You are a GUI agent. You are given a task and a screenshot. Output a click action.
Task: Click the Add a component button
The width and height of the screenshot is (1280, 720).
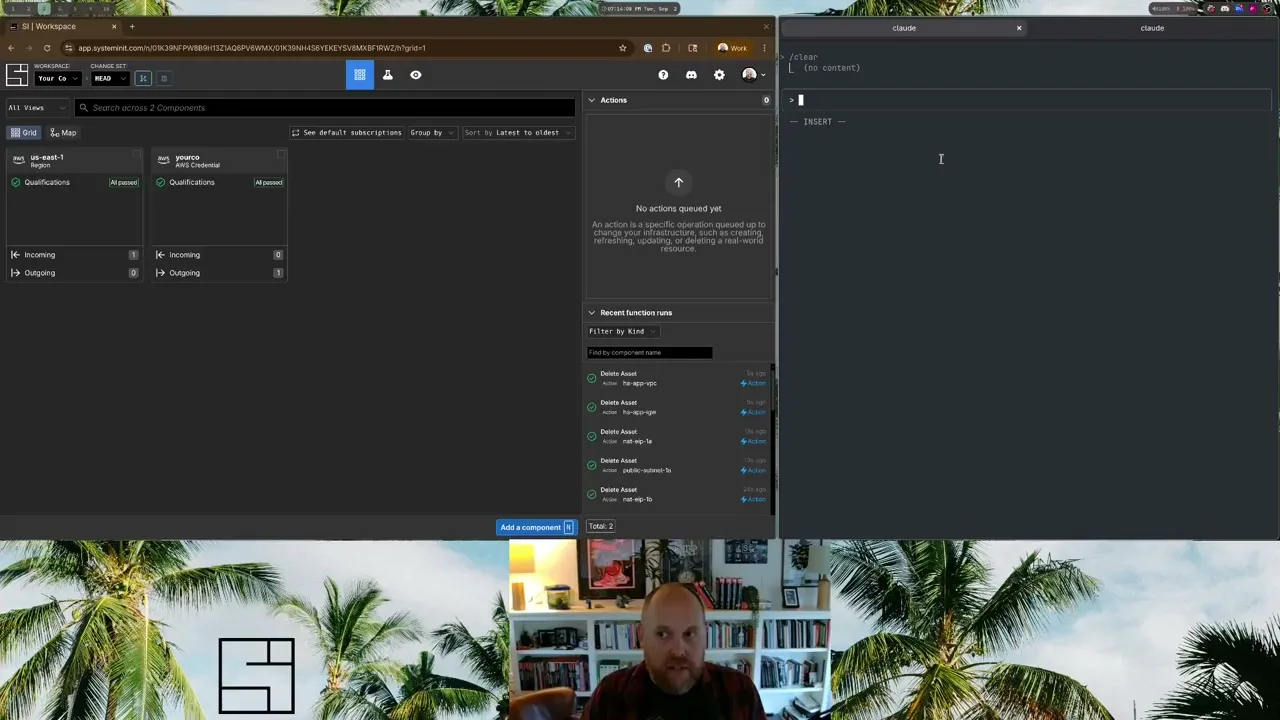[x=535, y=527]
